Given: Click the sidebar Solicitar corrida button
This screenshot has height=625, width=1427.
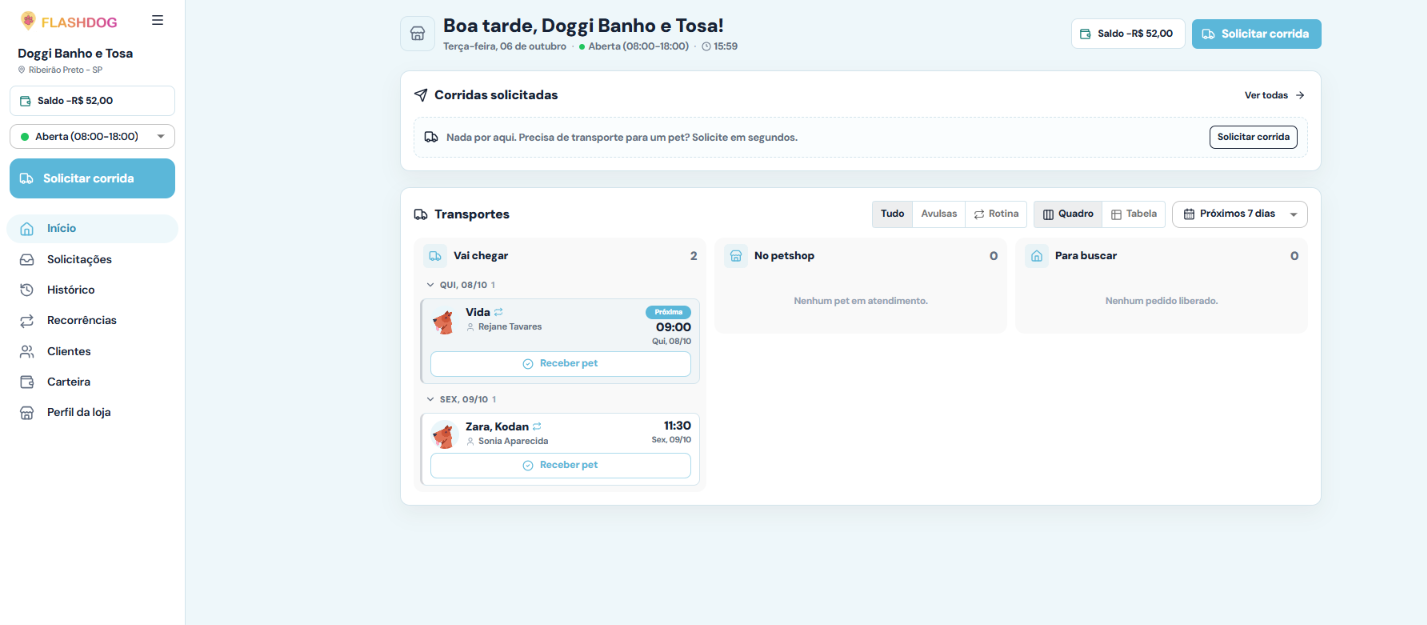Looking at the screenshot, I should 92,178.
